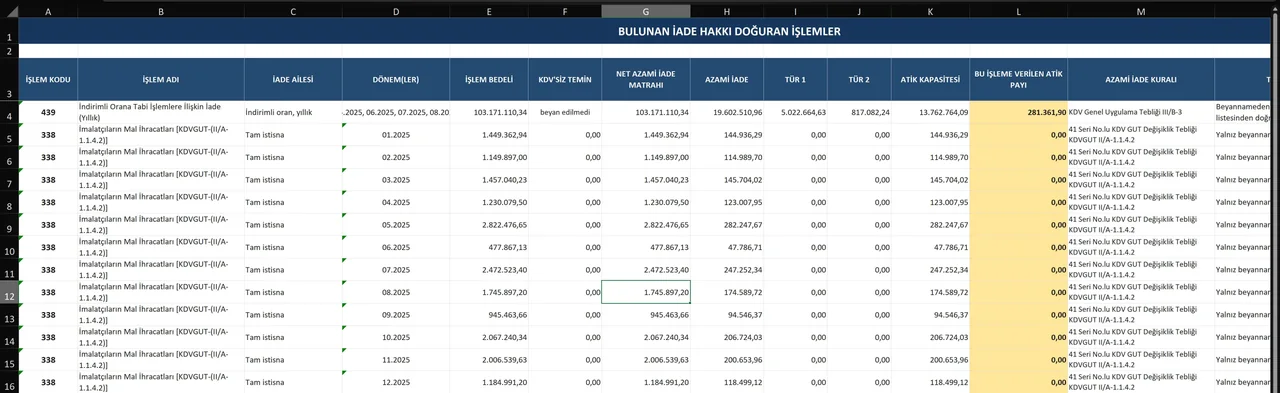Select column H header
1280x393 pixels.
(727, 11)
